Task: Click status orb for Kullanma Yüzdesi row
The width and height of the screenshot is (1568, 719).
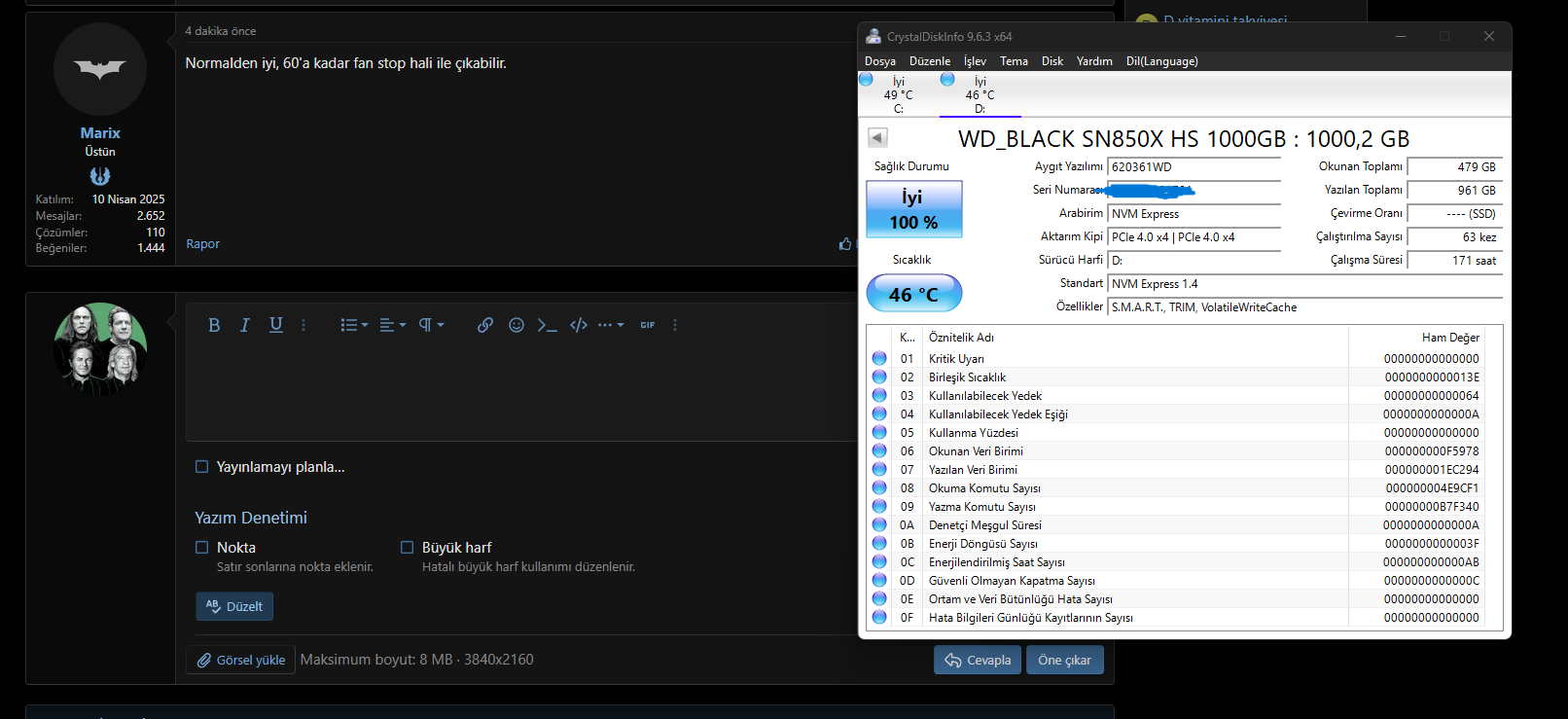Action: (879, 432)
